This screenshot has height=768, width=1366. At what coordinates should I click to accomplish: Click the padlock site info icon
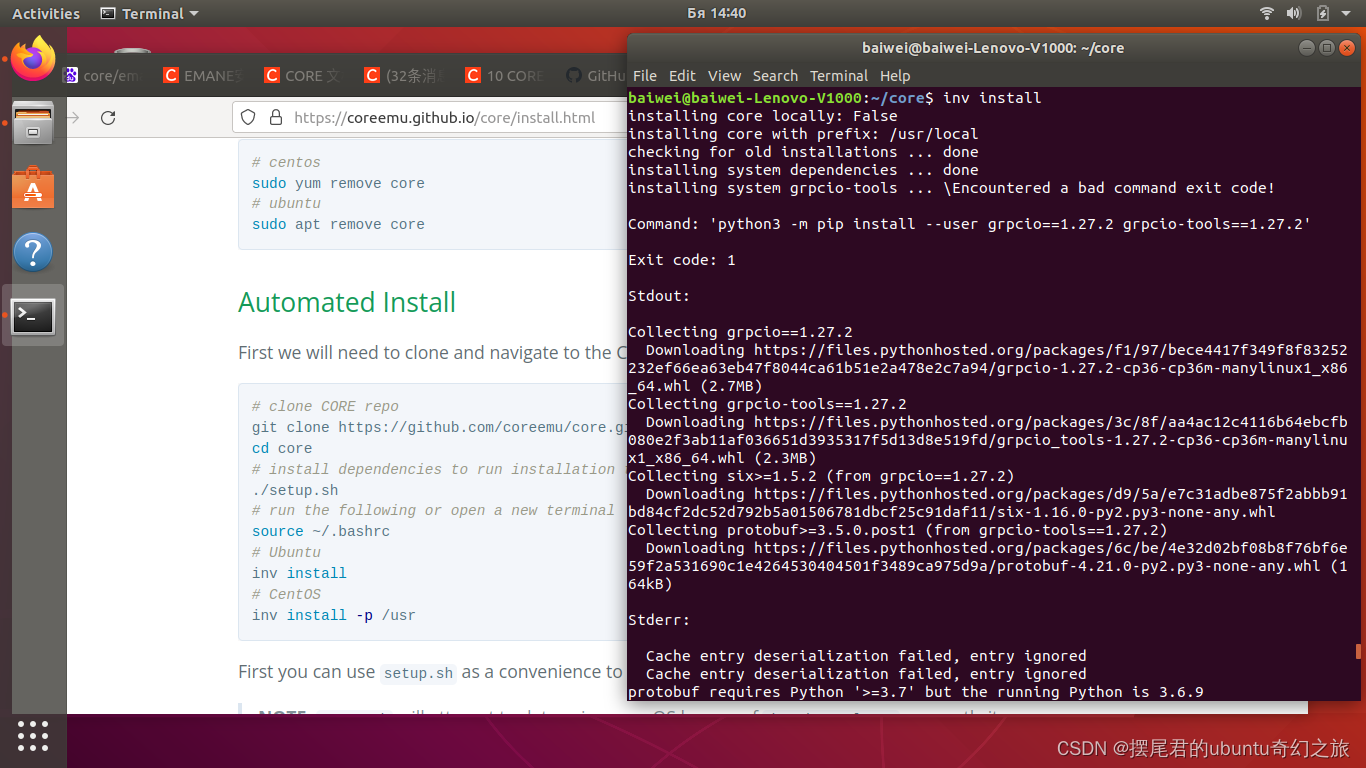click(x=276, y=118)
